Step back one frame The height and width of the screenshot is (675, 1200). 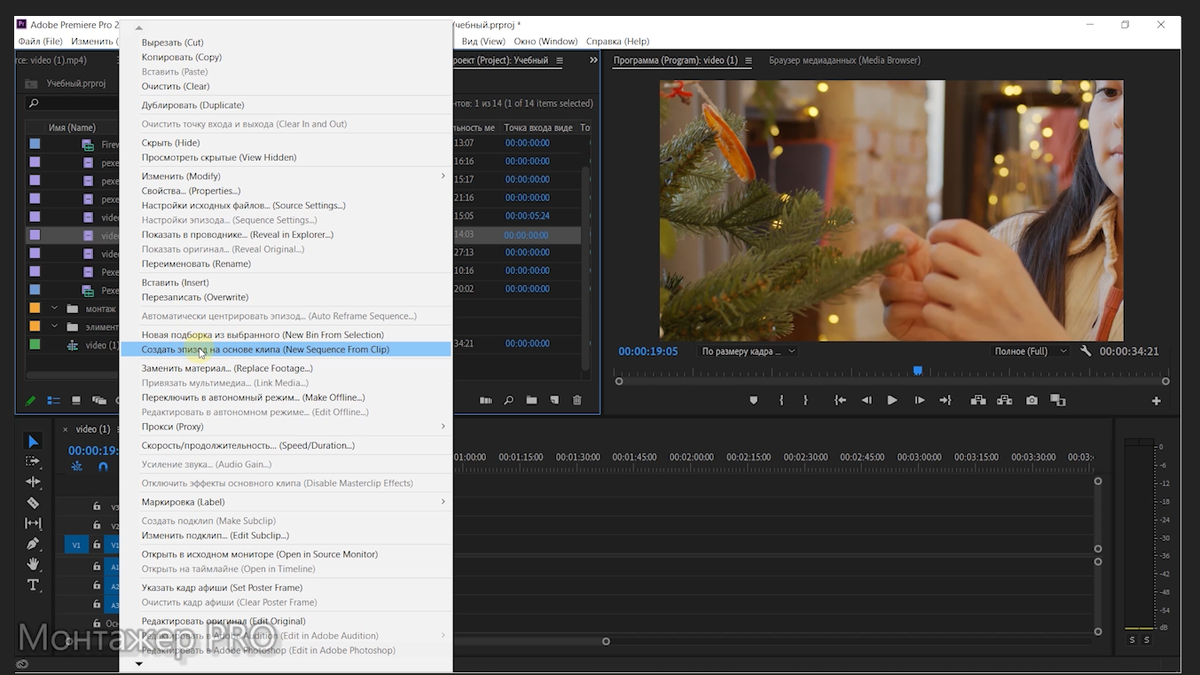tap(867, 400)
